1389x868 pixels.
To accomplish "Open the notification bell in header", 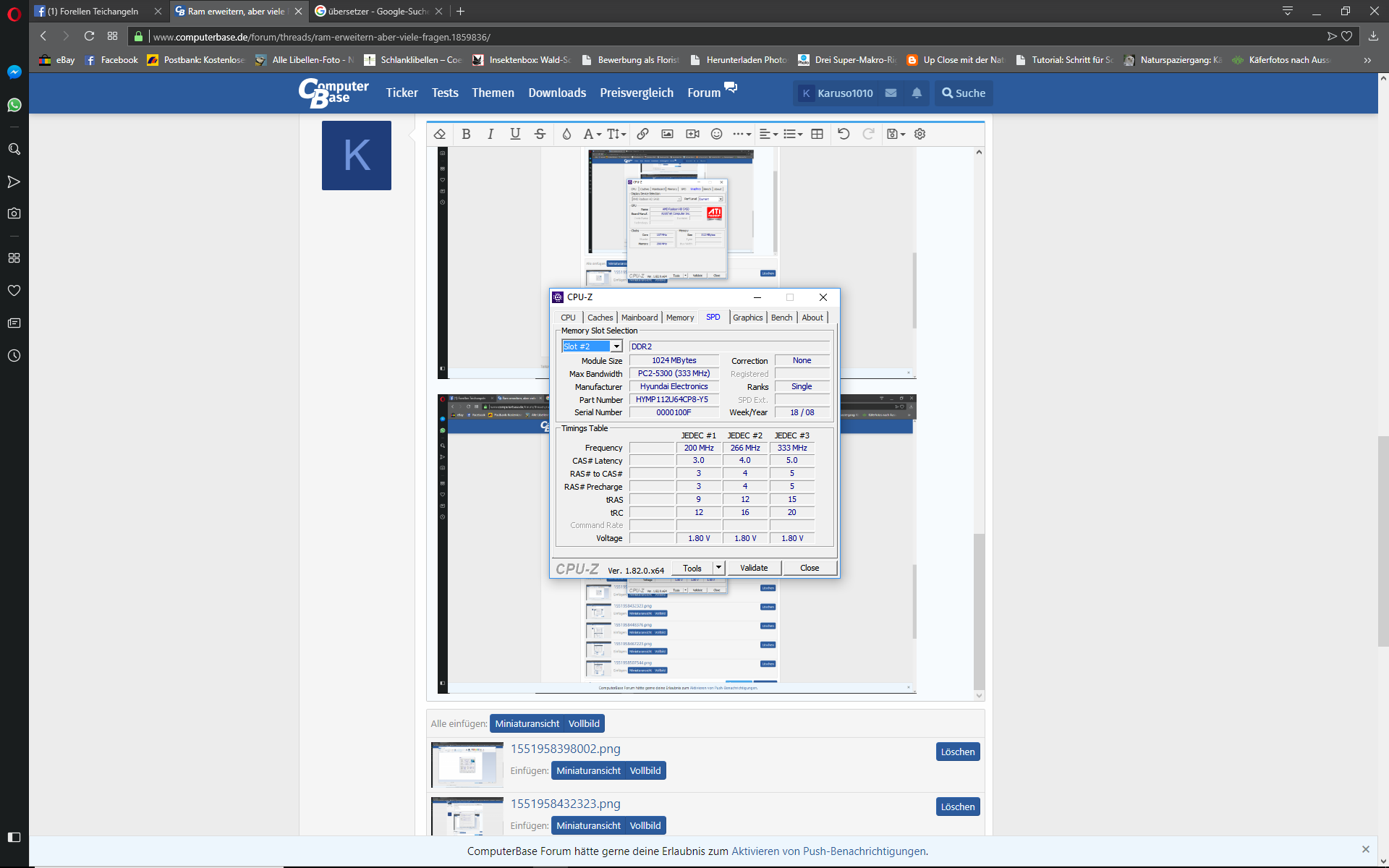I will pyautogui.click(x=917, y=93).
